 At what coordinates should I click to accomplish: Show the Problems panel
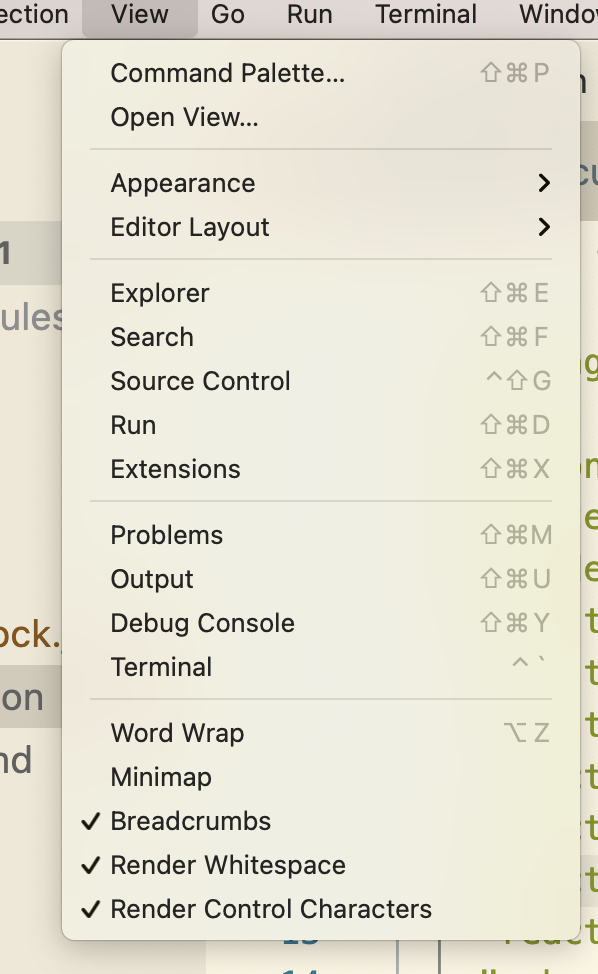(321, 535)
